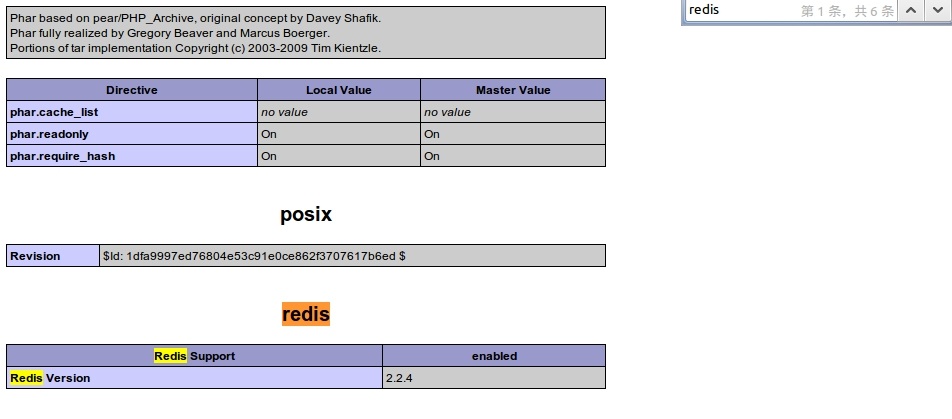The width and height of the screenshot is (952, 419).
Task: Click the enabled header cell
Action: pyautogui.click(x=494, y=356)
